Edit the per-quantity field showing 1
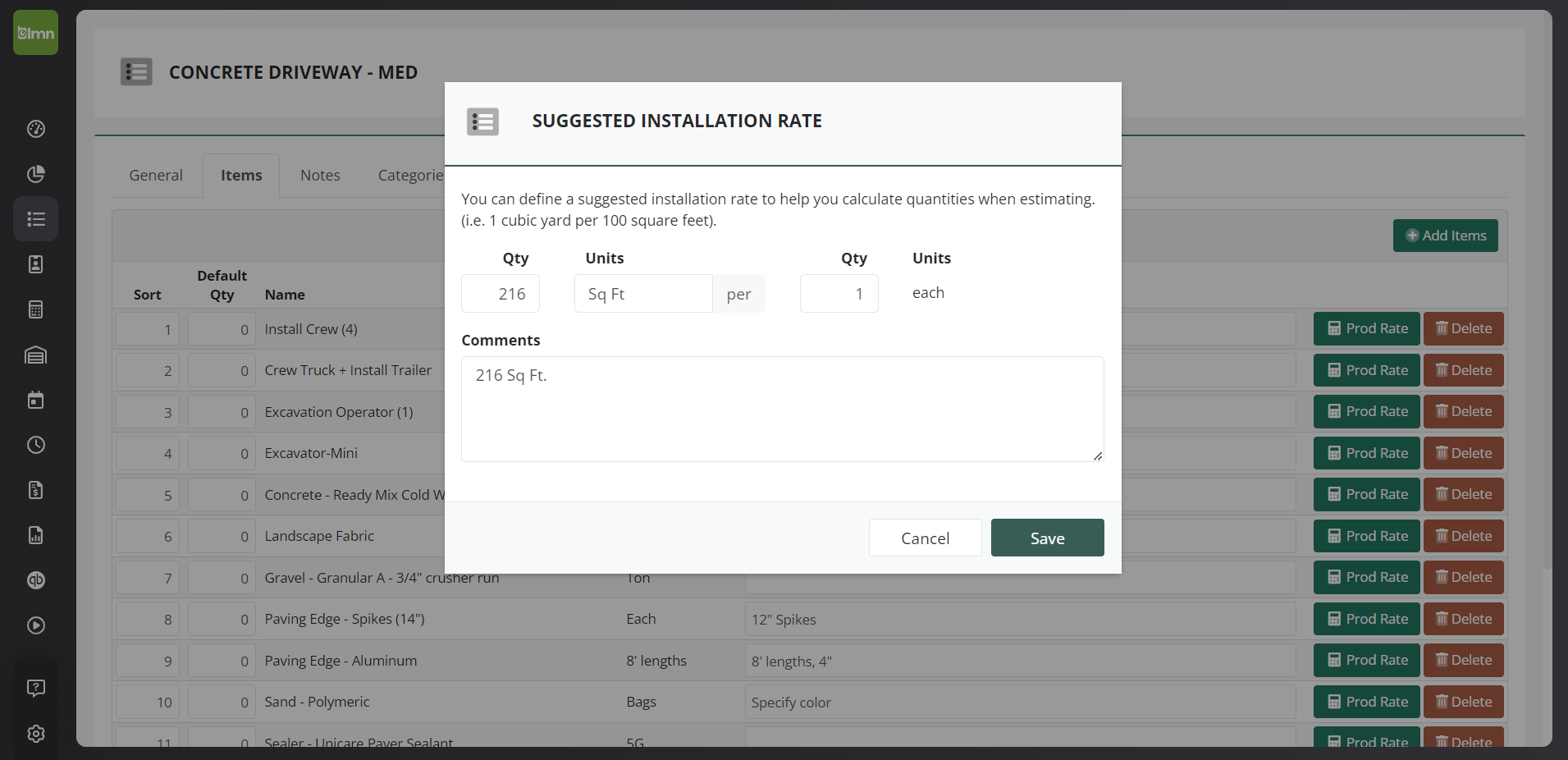 [839, 294]
